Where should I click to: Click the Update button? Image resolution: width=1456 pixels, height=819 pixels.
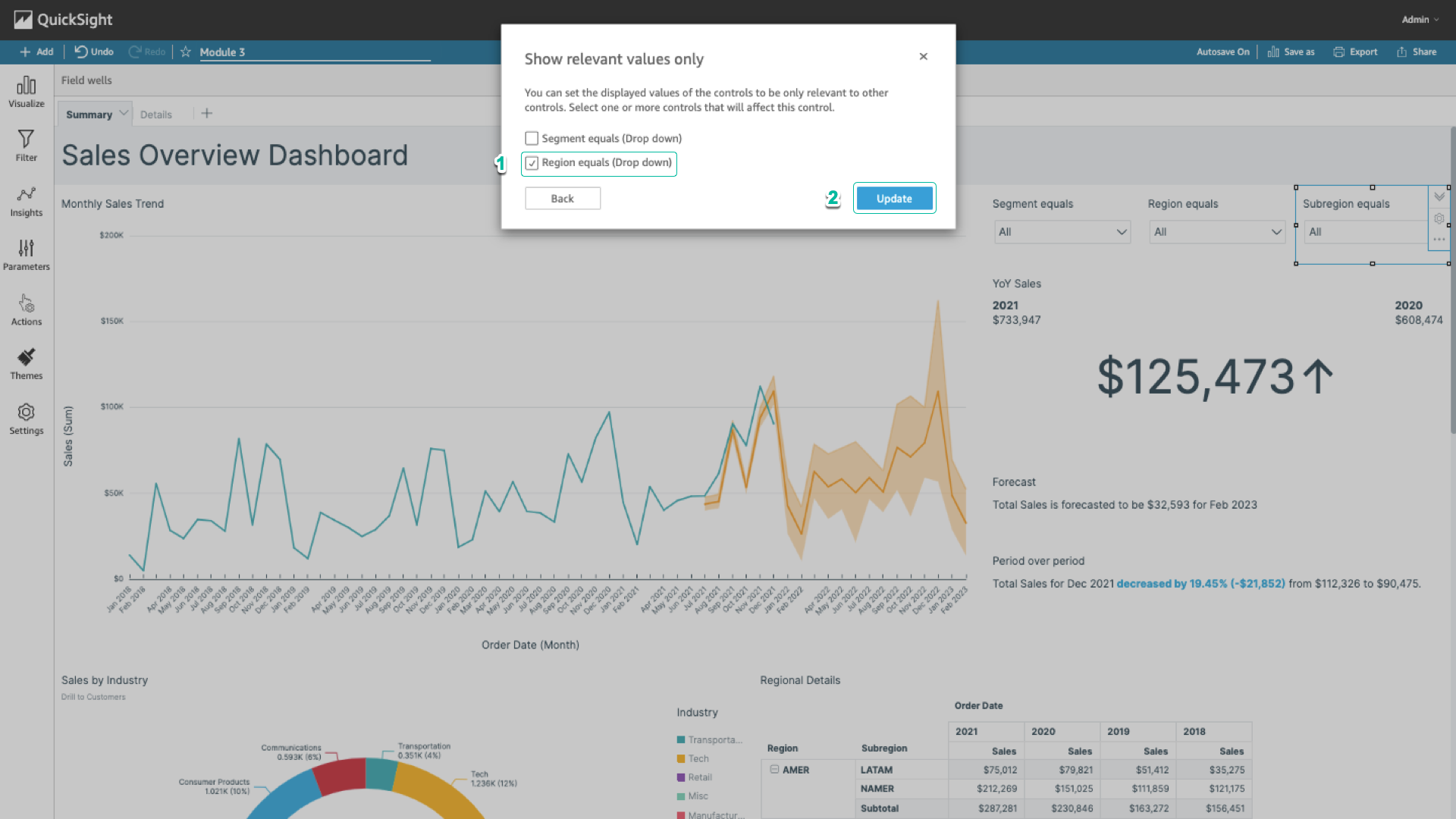(x=894, y=199)
